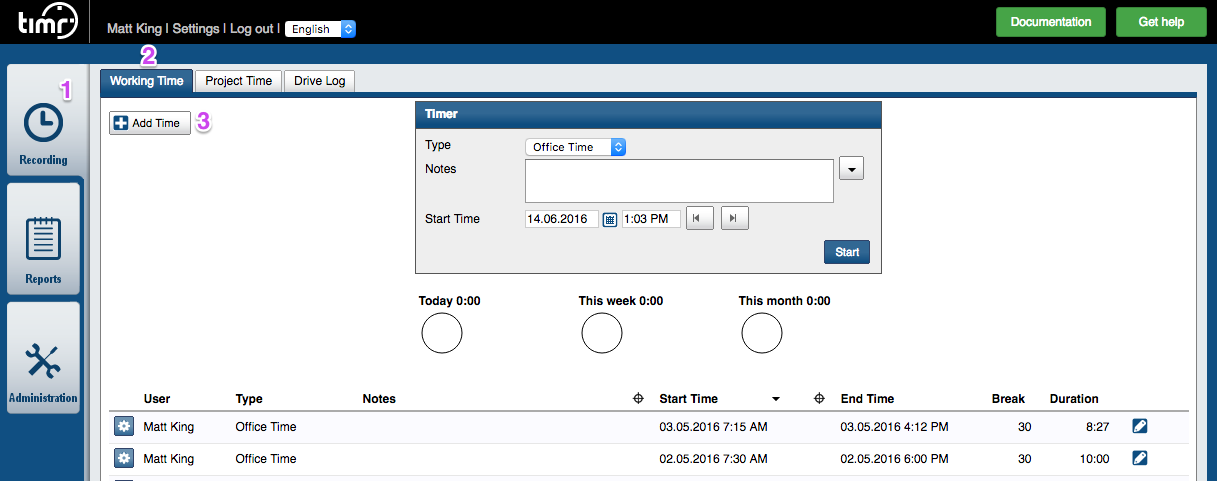The width and height of the screenshot is (1217, 481).
Task: Open the Reports section in sidebar
Action: [43, 239]
